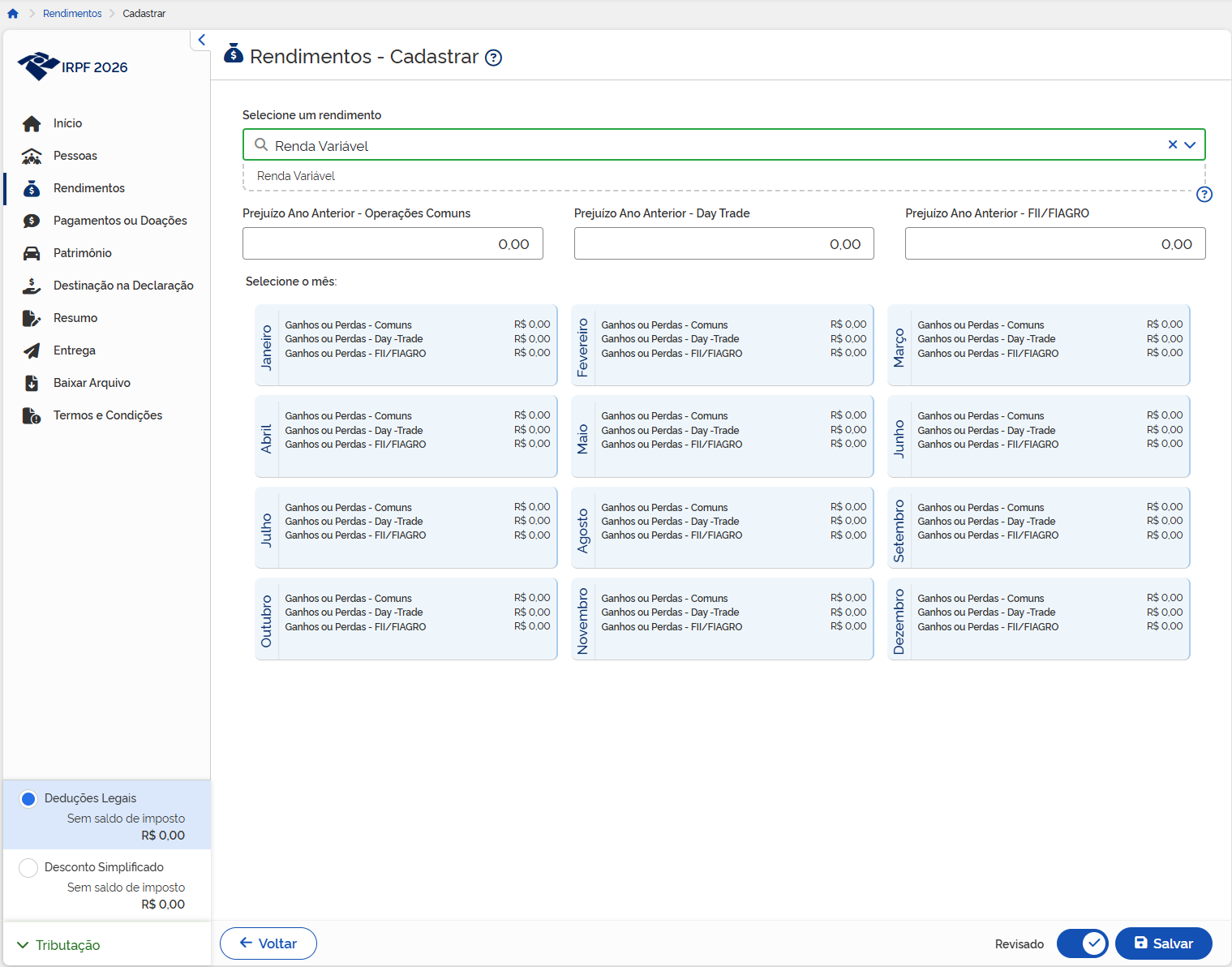Open help icon beside Rendimentos - Cadastrar title
1232x967 pixels.
(493, 58)
